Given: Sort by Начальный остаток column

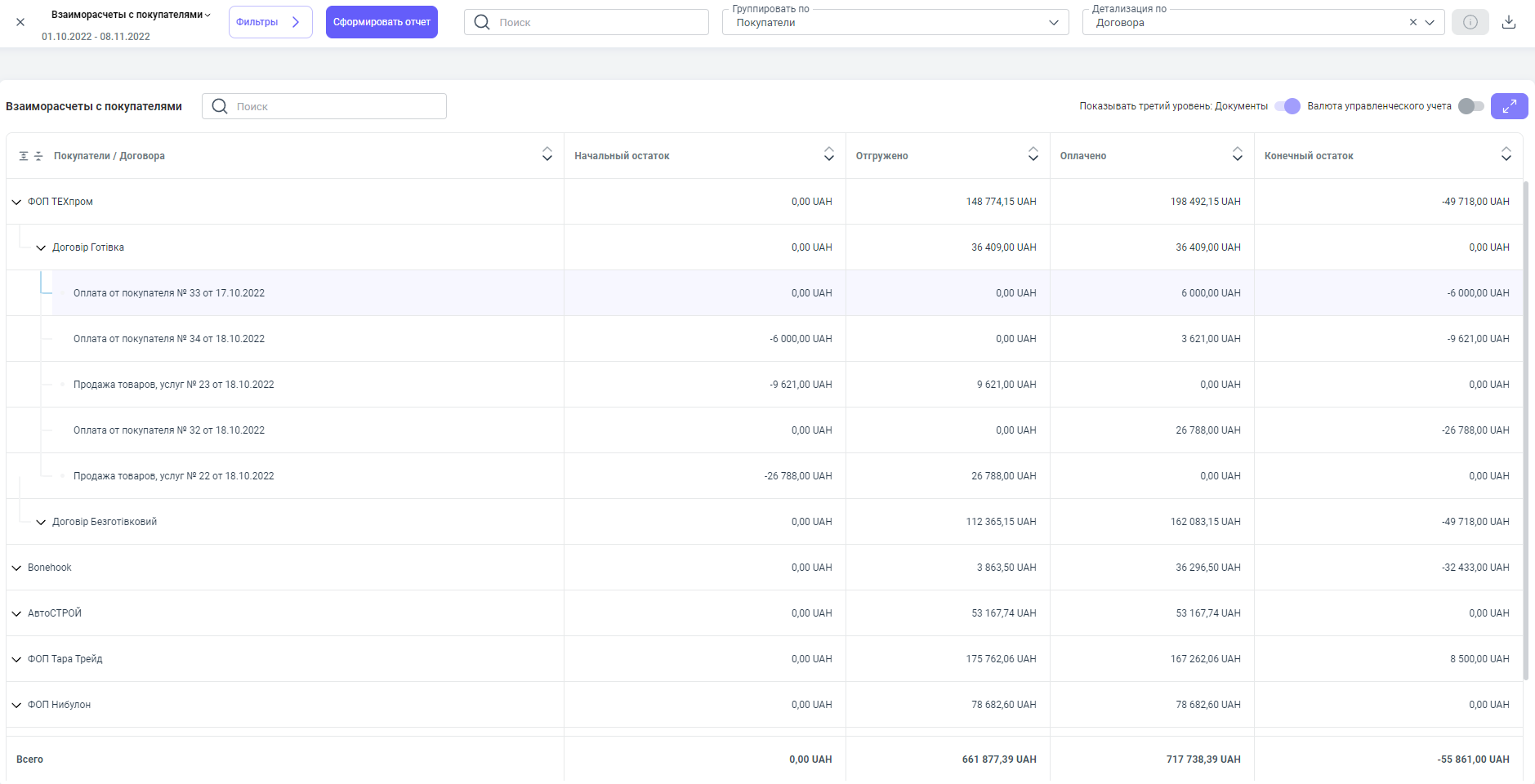Looking at the screenshot, I should (x=828, y=154).
